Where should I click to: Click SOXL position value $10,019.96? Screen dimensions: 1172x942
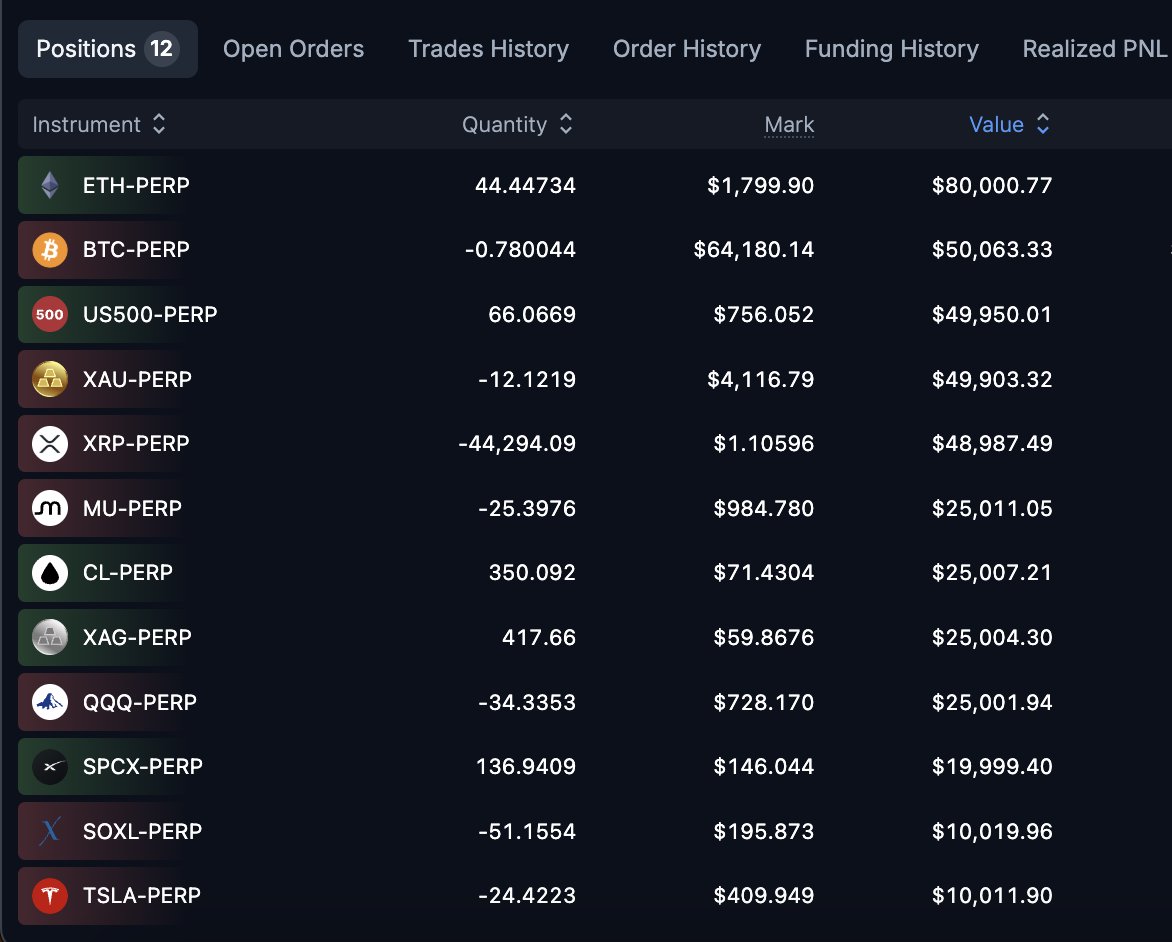(992, 831)
